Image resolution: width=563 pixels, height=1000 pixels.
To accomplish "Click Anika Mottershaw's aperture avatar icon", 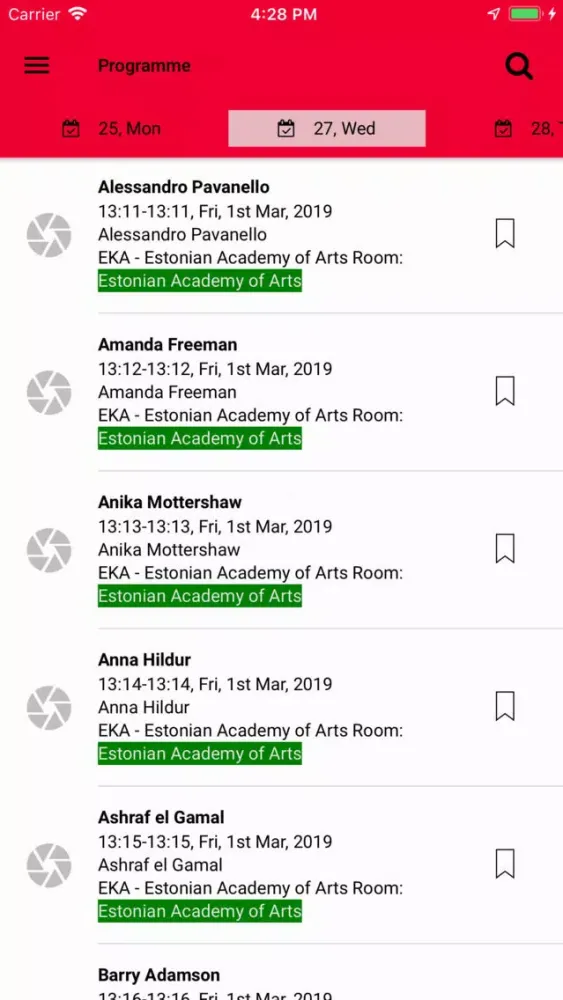I will [49, 550].
